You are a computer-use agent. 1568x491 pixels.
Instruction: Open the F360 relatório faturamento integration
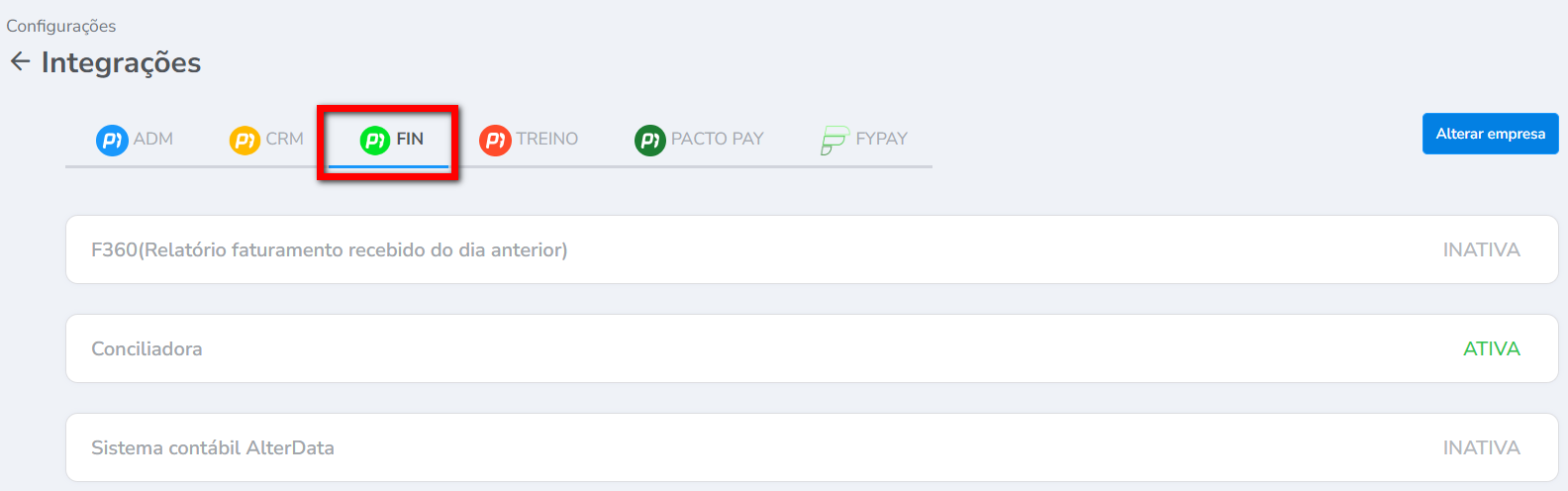click(x=330, y=249)
